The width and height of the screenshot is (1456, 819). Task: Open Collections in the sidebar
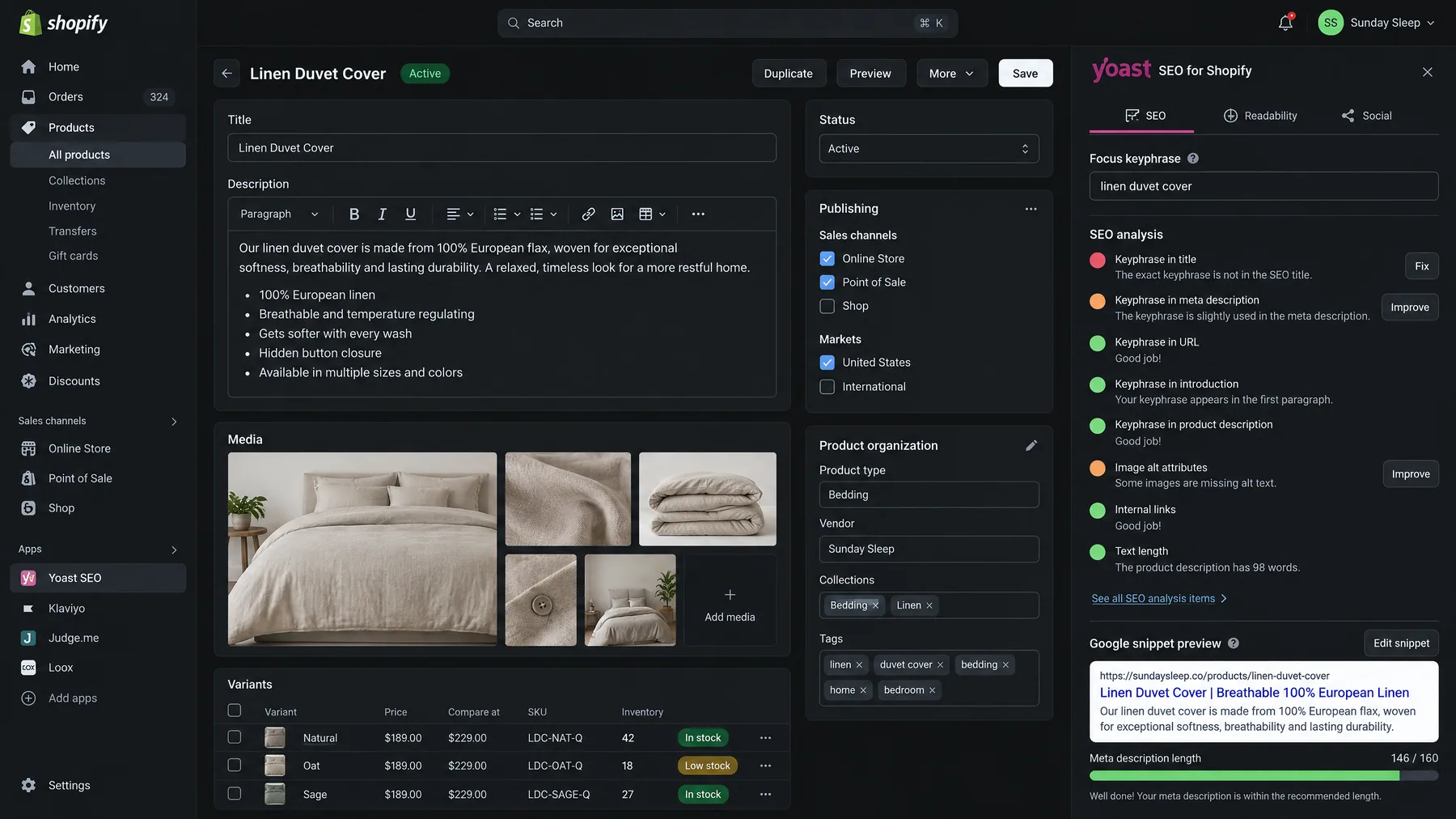pyautogui.click(x=77, y=180)
